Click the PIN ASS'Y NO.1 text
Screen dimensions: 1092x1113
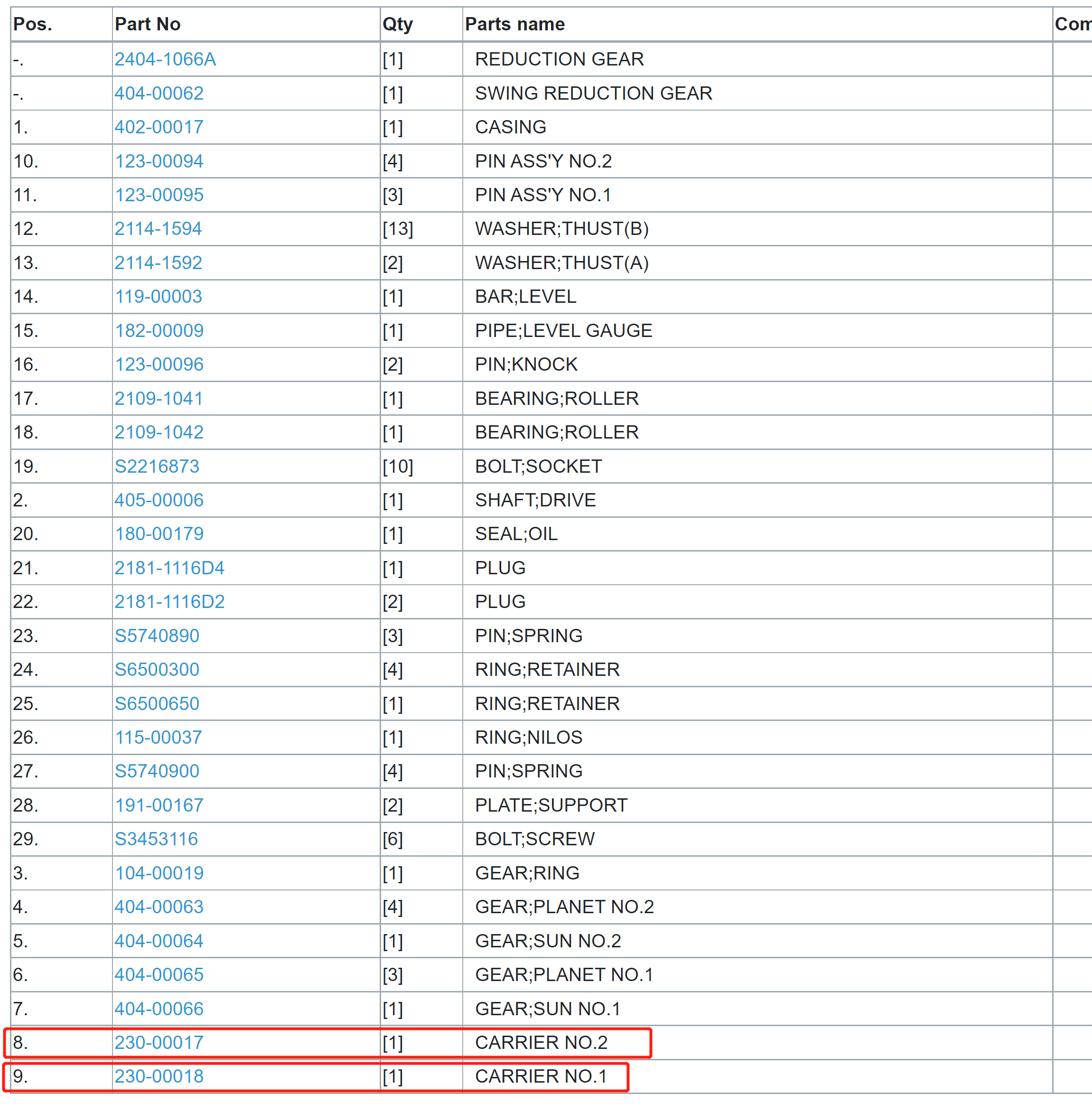[542, 195]
